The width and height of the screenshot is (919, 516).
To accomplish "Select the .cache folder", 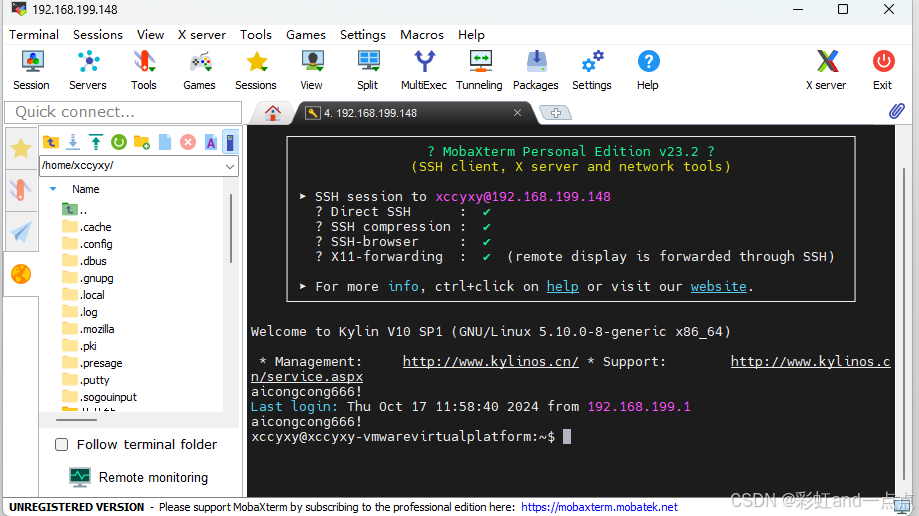I will [87, 227].
